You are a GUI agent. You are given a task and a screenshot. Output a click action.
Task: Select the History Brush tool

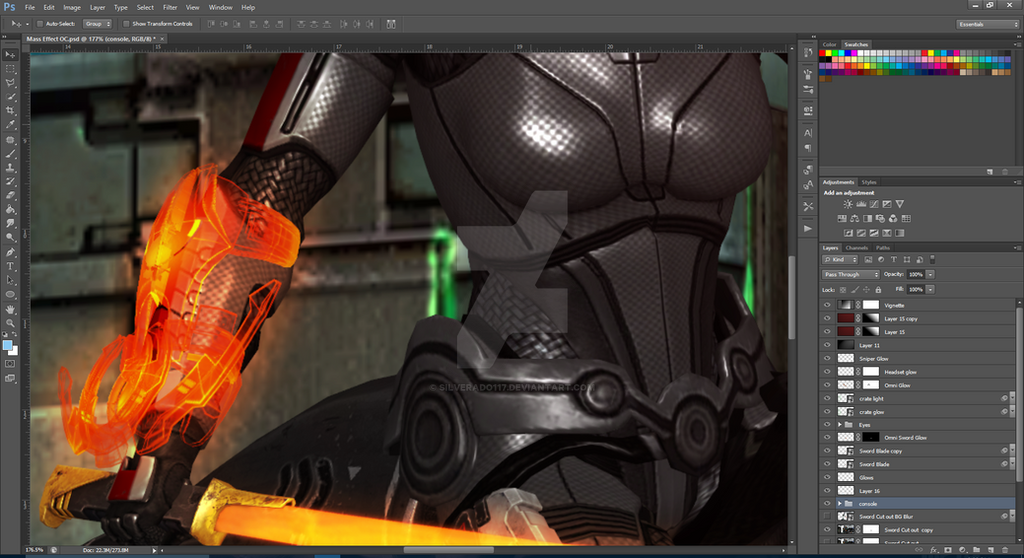pyautogui.click(x=10, y=182)
